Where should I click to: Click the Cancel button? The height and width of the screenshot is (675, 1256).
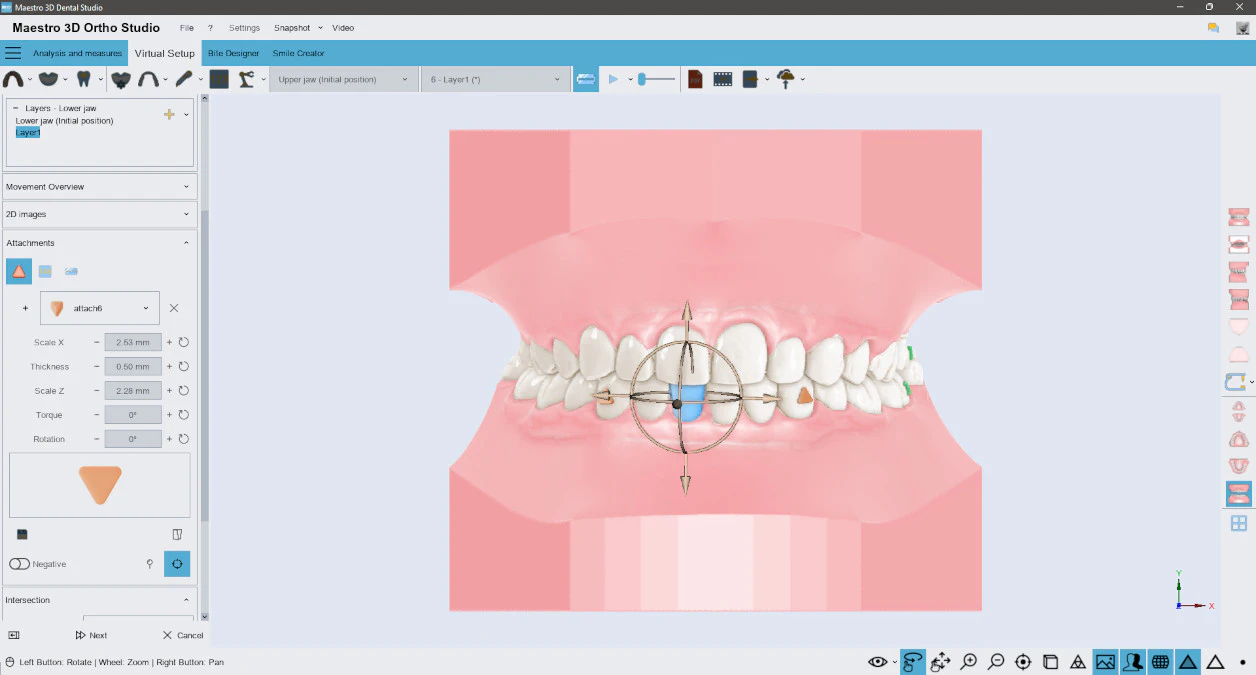click(x=182, y=635)
